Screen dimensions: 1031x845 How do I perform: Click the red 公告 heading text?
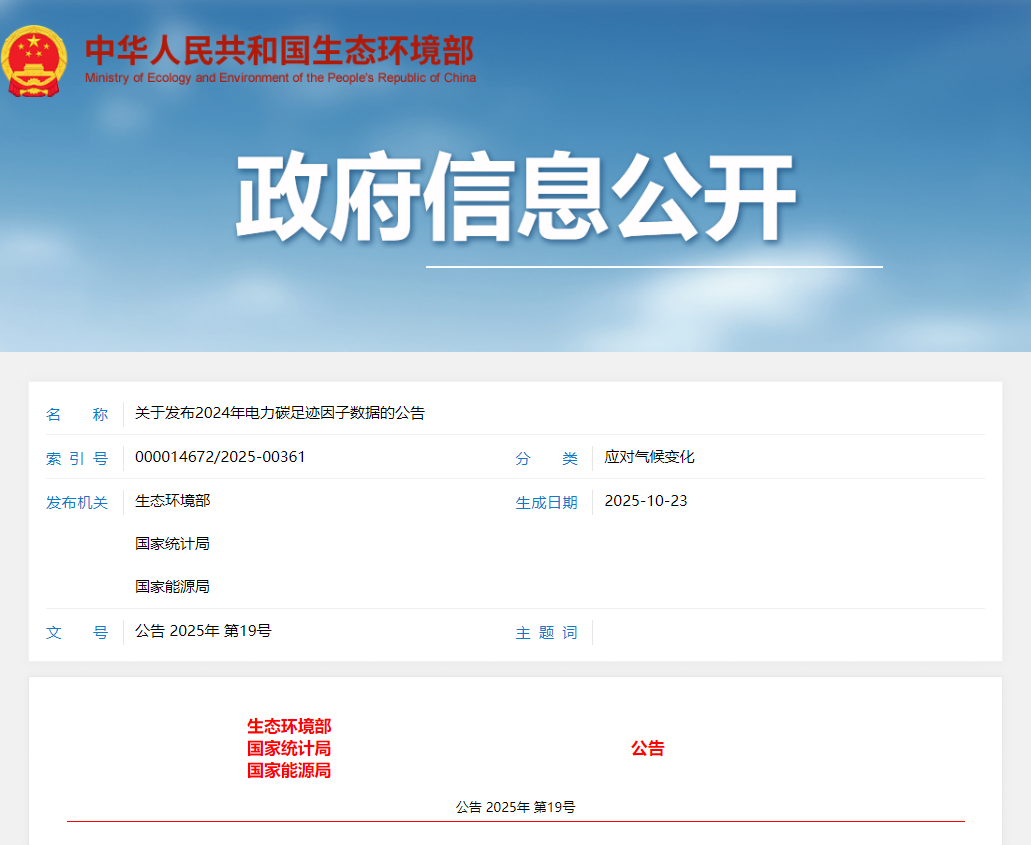pos(647,748)
